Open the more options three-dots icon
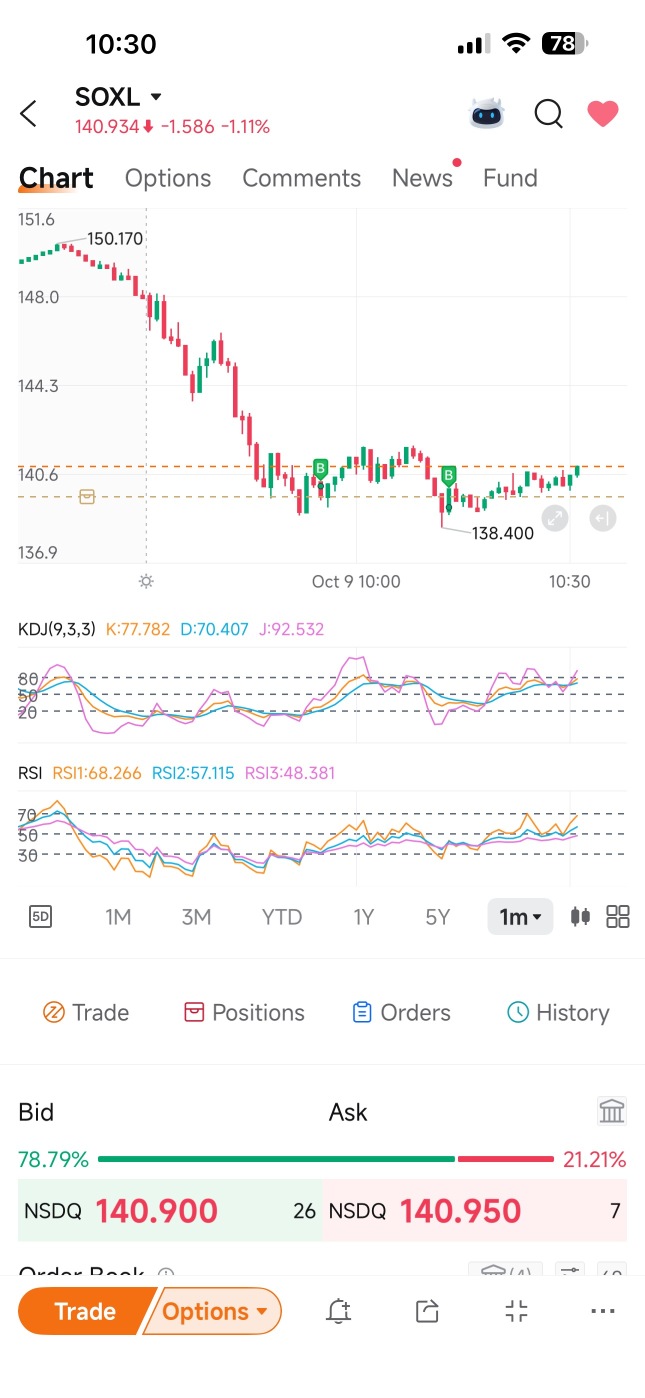 603,1312
